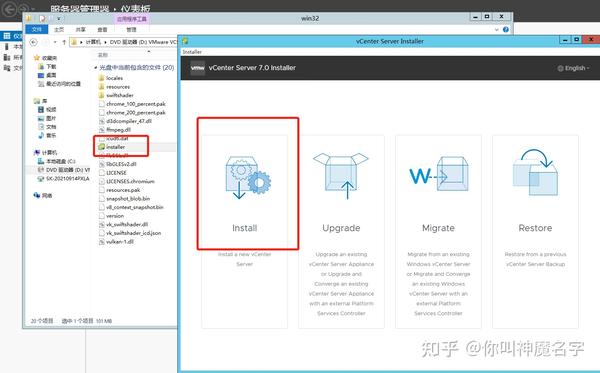Select d3dcompiler_47.dll file

pyautogui.click(x=125, y=121)
